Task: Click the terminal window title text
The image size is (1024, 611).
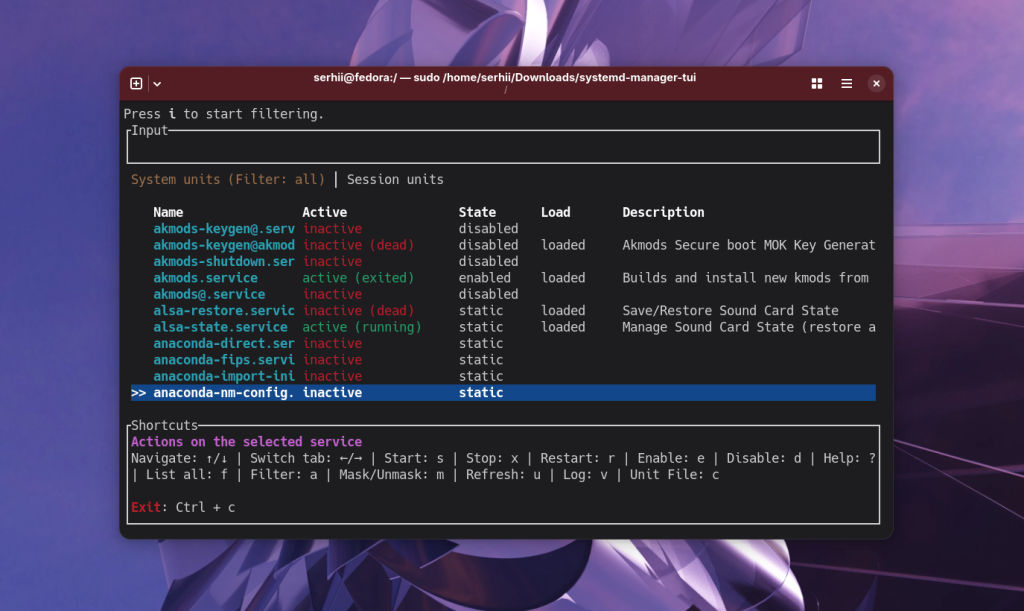Action: pyautogui.click(x=505, y=78)
